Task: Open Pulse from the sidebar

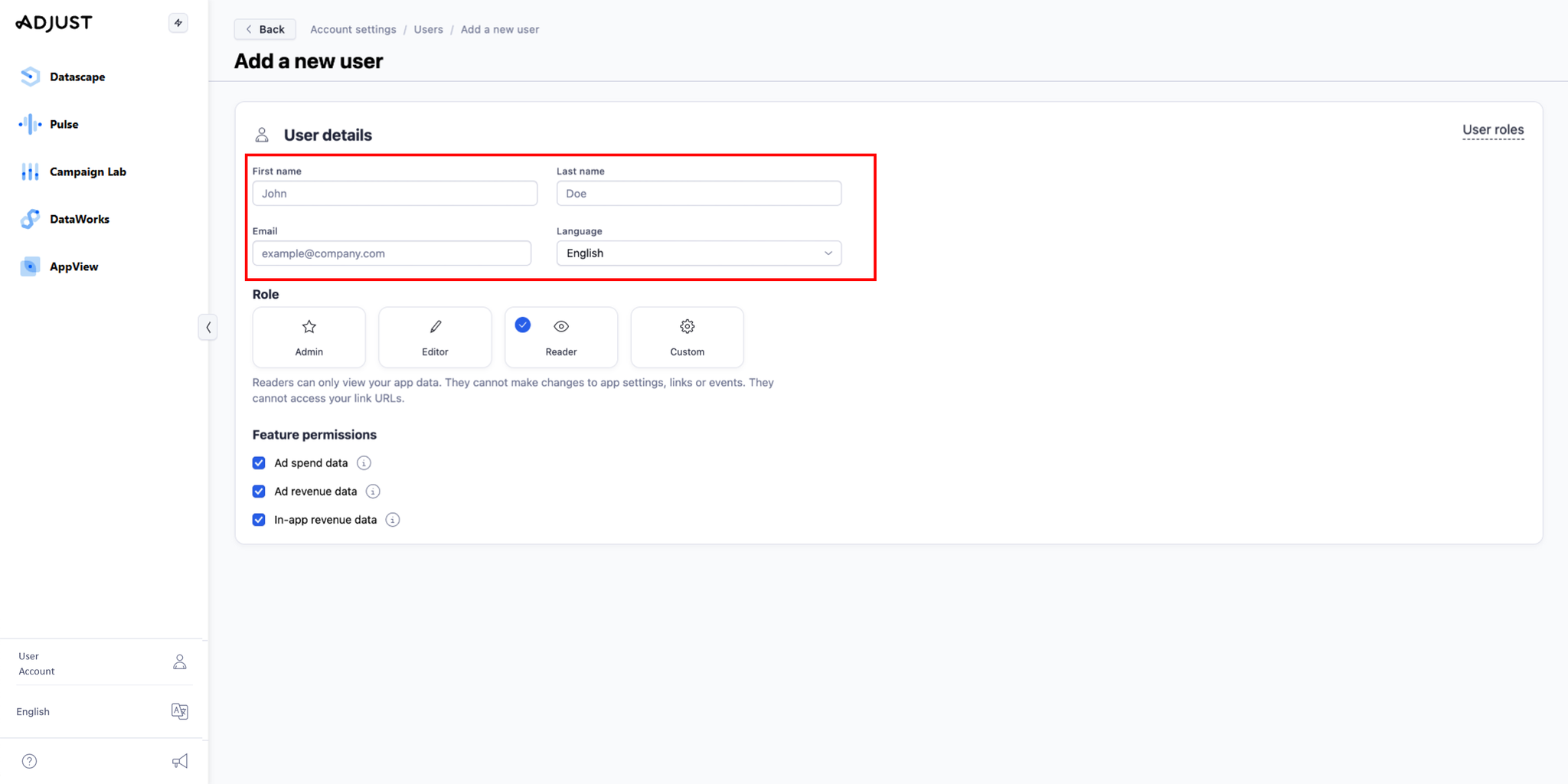Action: pos(64,124)
